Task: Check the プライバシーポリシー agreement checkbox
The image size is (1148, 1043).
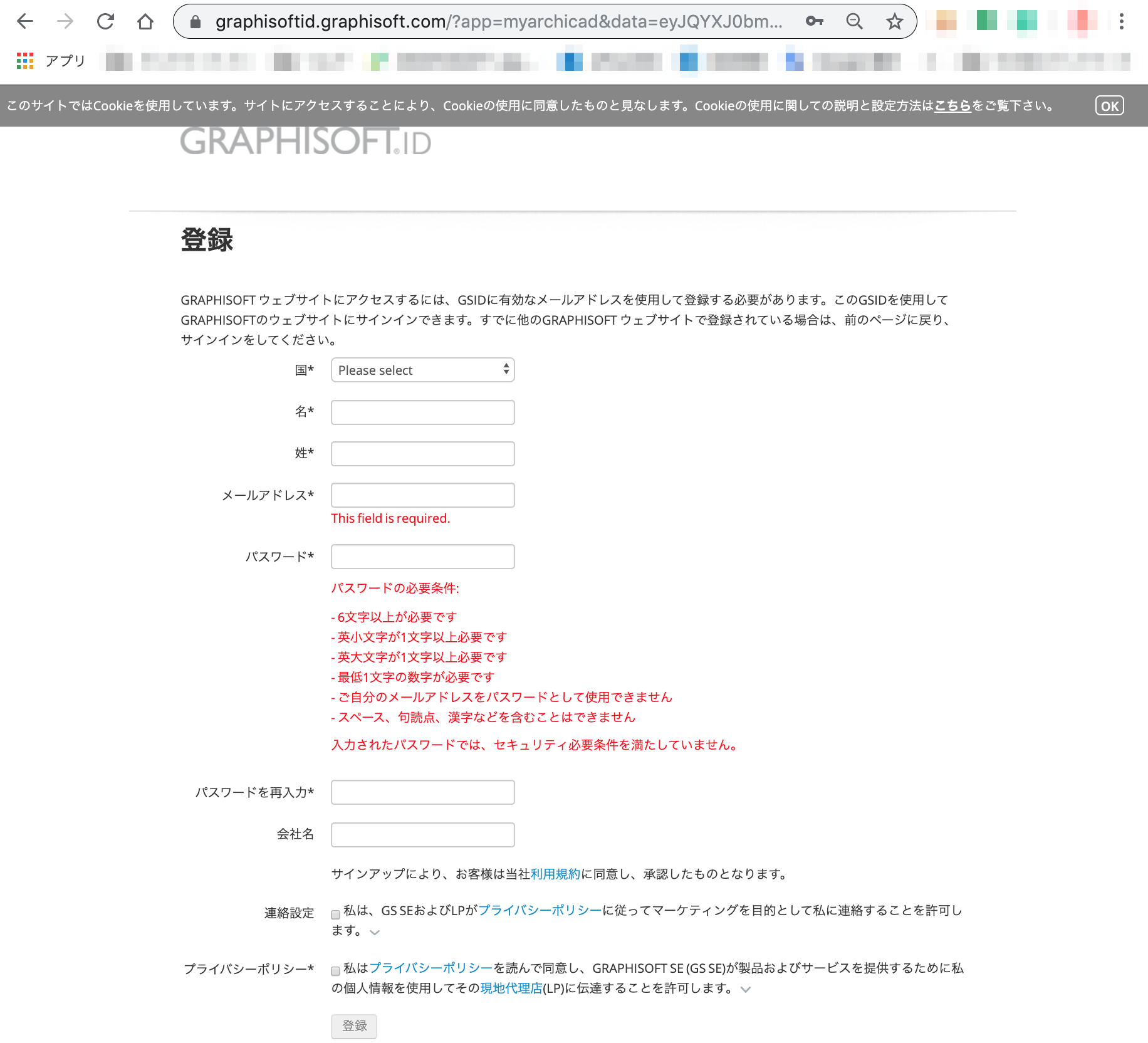Action: (x=336, y=971)
